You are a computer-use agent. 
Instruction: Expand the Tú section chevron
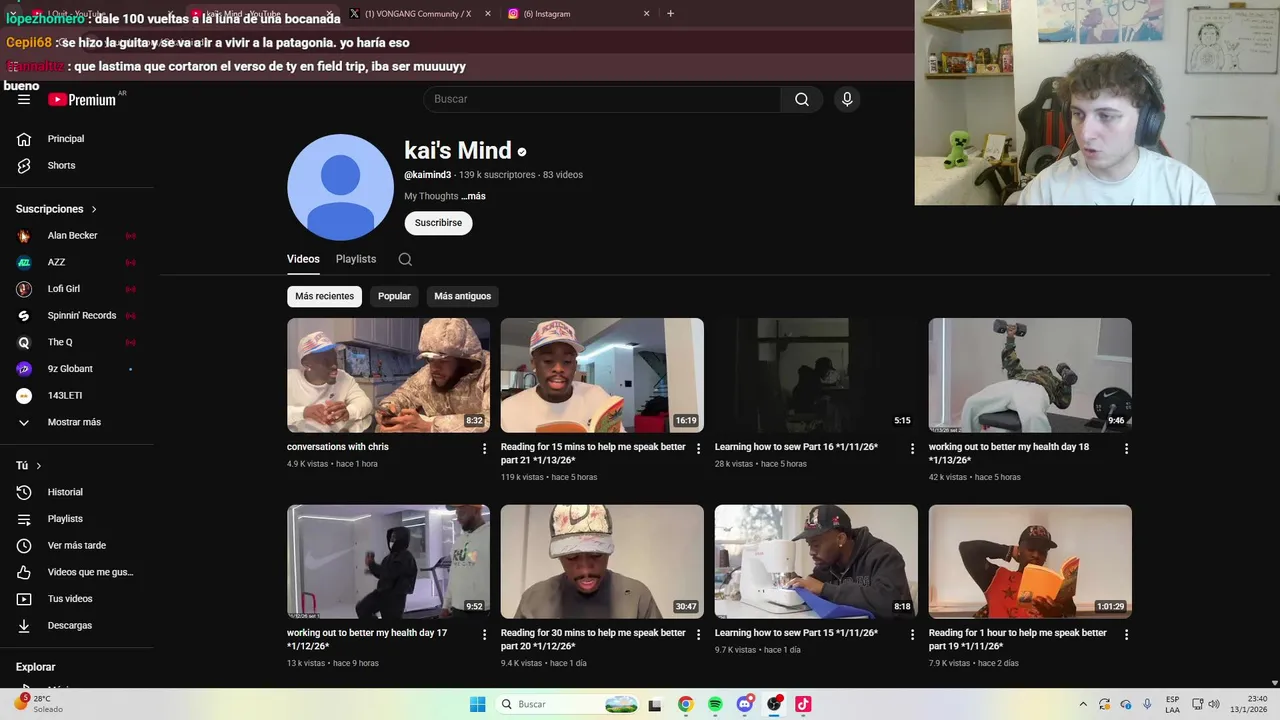click(x=39, y=466)
